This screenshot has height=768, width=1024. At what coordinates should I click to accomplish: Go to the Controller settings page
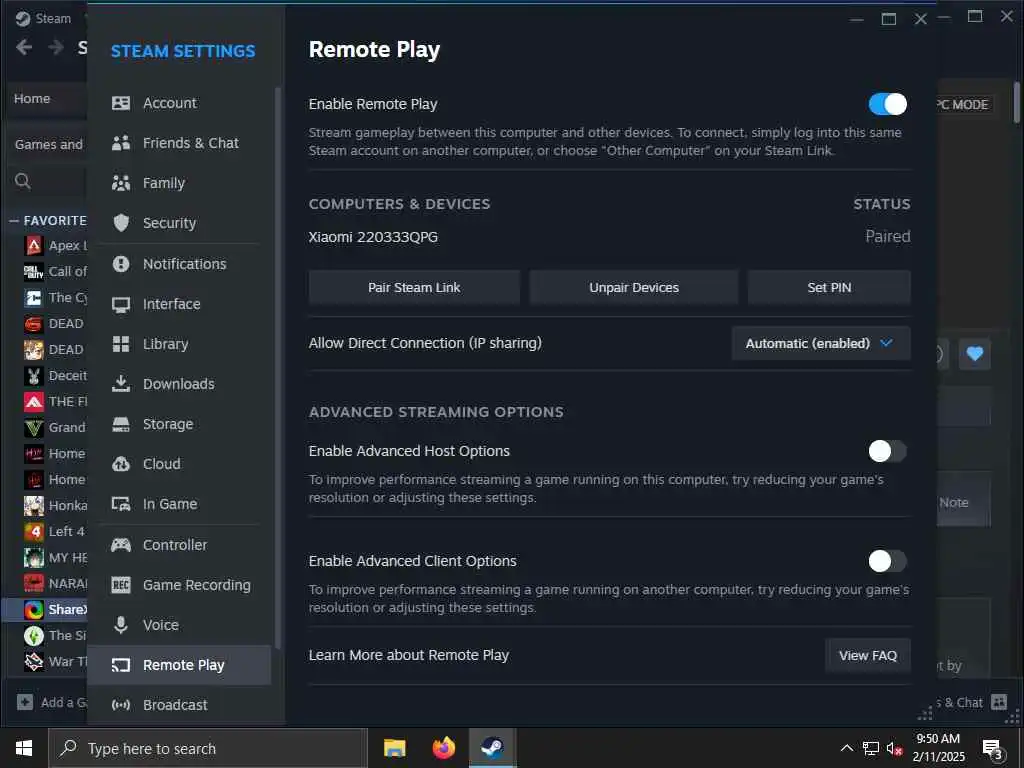tap(180, 545)
